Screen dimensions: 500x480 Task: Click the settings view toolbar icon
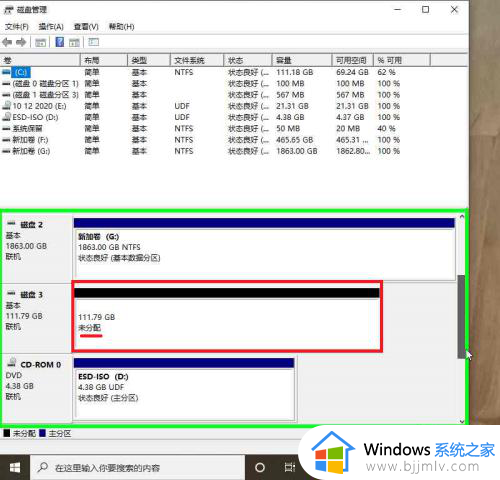click(x=93, y=42)
